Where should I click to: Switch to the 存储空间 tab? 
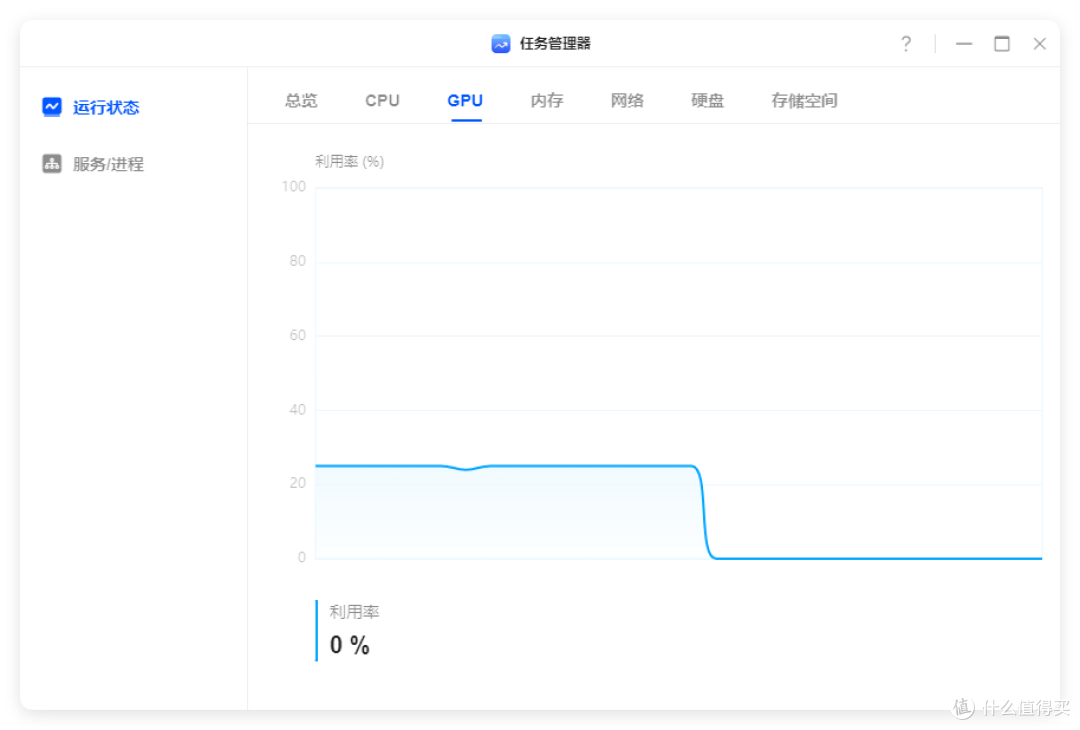pos(804,101)
